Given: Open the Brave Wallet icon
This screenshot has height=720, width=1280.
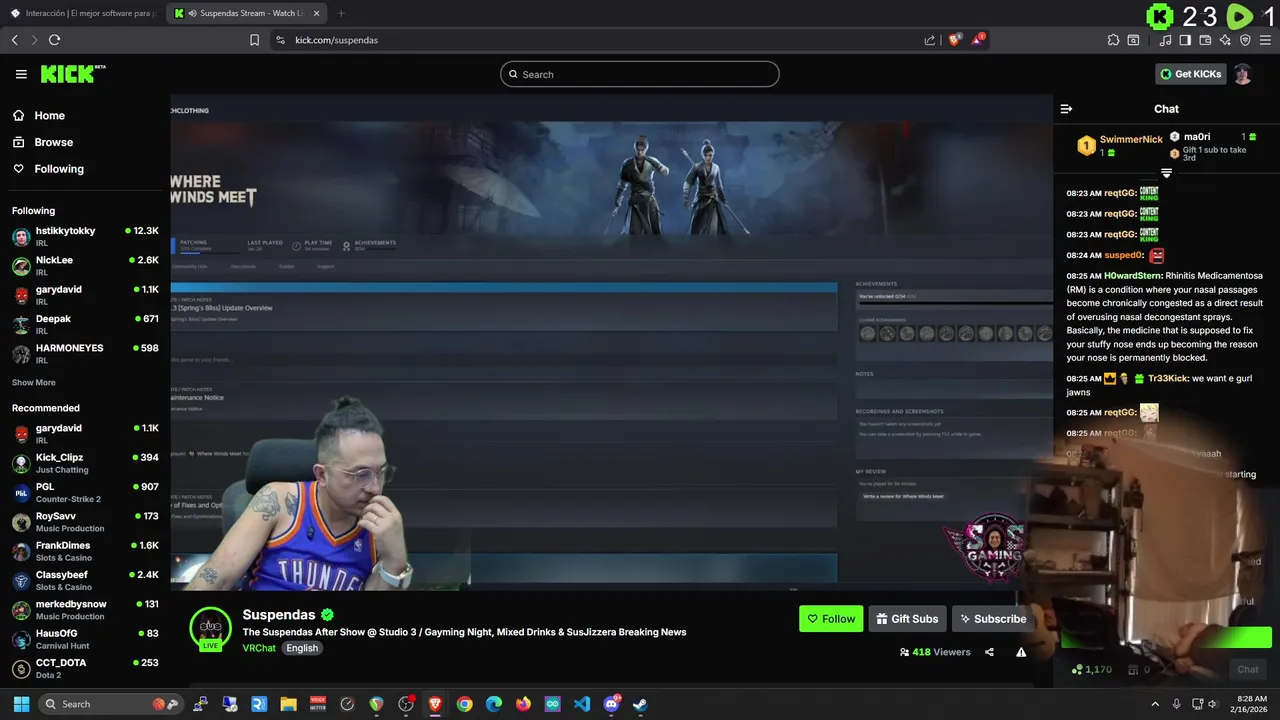Looking at the screenshot, I should click(1205, 40).
